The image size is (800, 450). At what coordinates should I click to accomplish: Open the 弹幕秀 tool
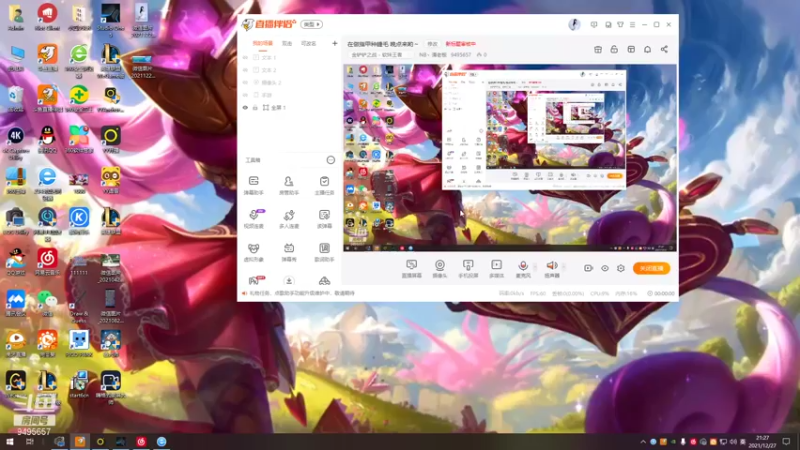[289, 252]
